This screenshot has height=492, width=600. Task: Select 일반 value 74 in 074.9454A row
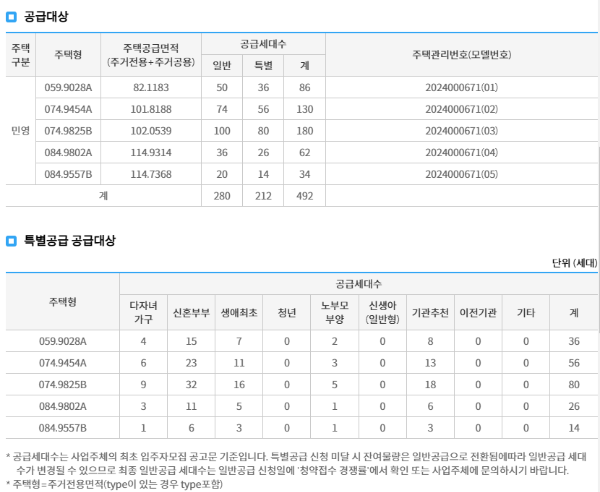point(222,109)
